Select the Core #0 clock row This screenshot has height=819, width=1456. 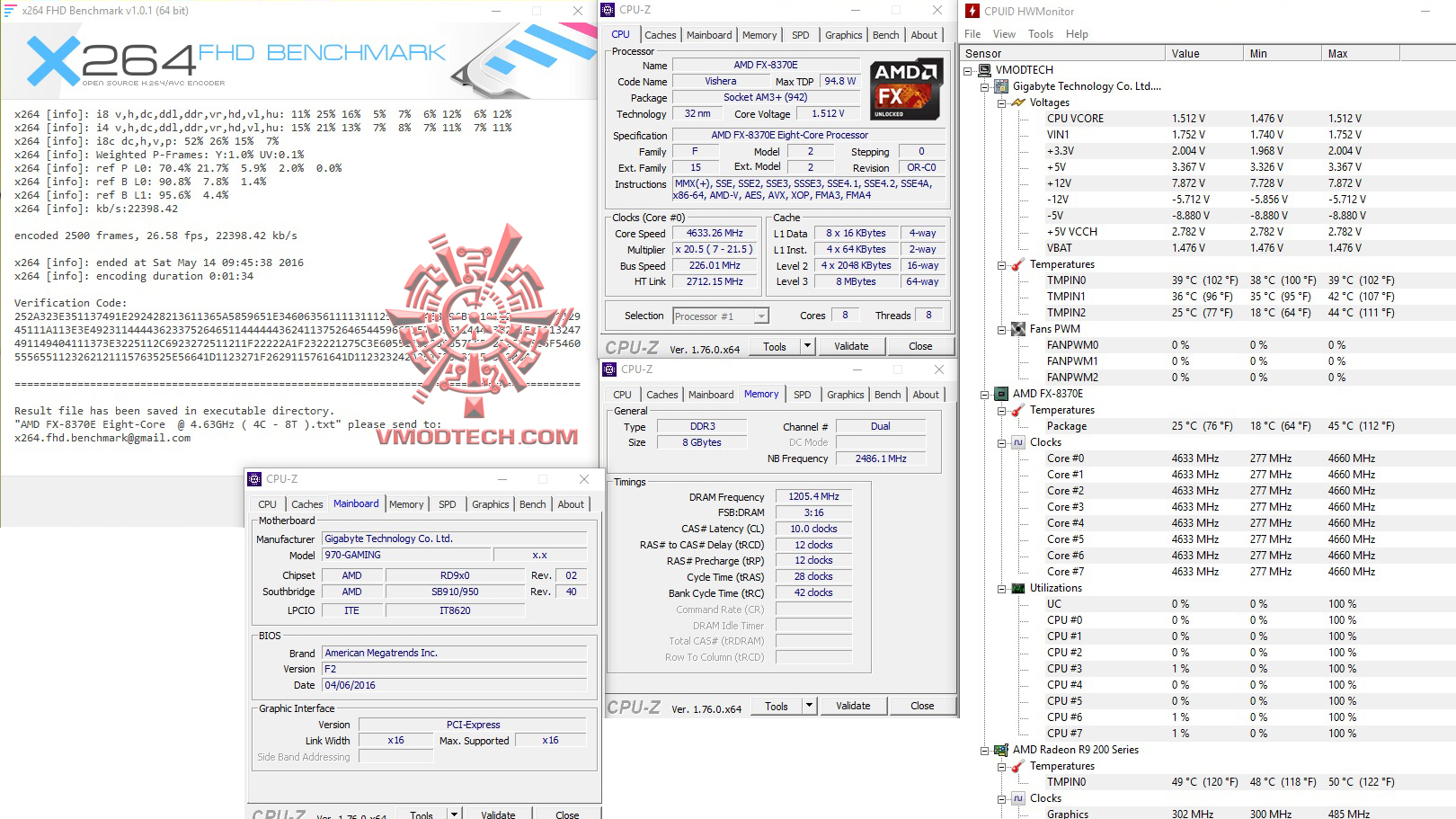coord(1208,458)
